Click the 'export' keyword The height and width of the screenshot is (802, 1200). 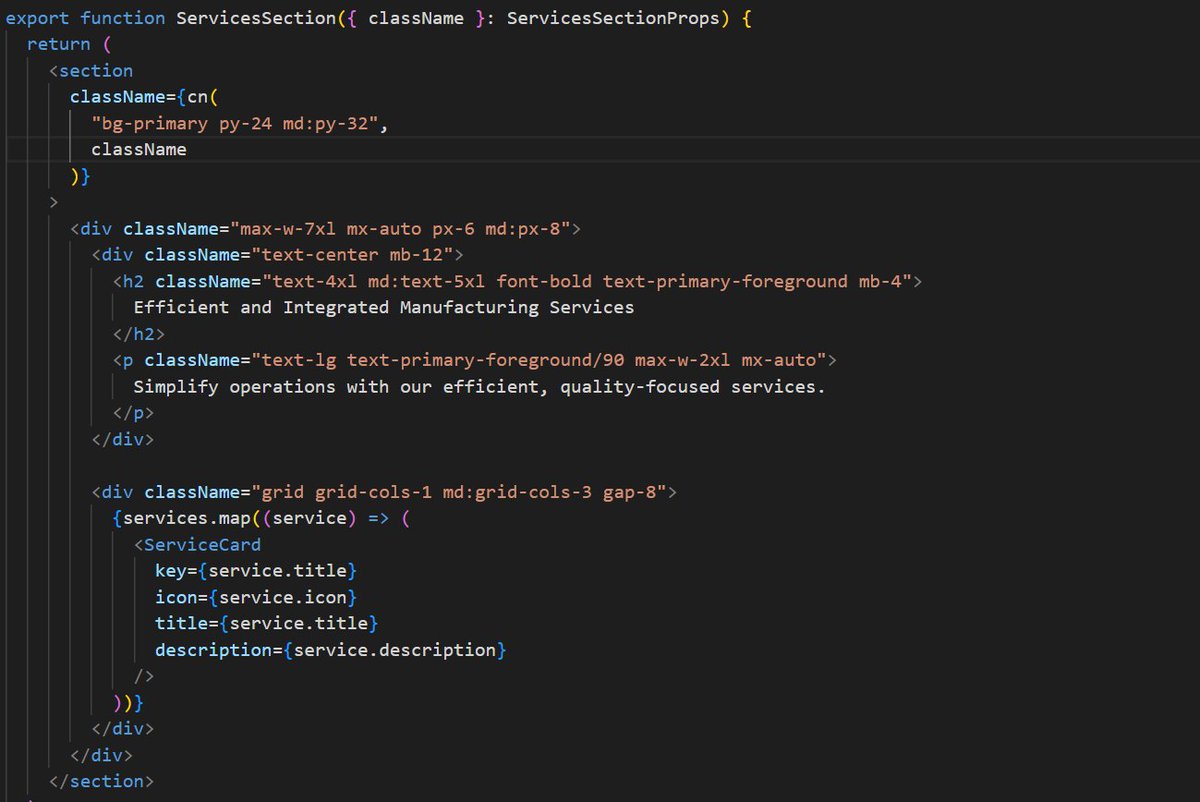click(38, 19)
